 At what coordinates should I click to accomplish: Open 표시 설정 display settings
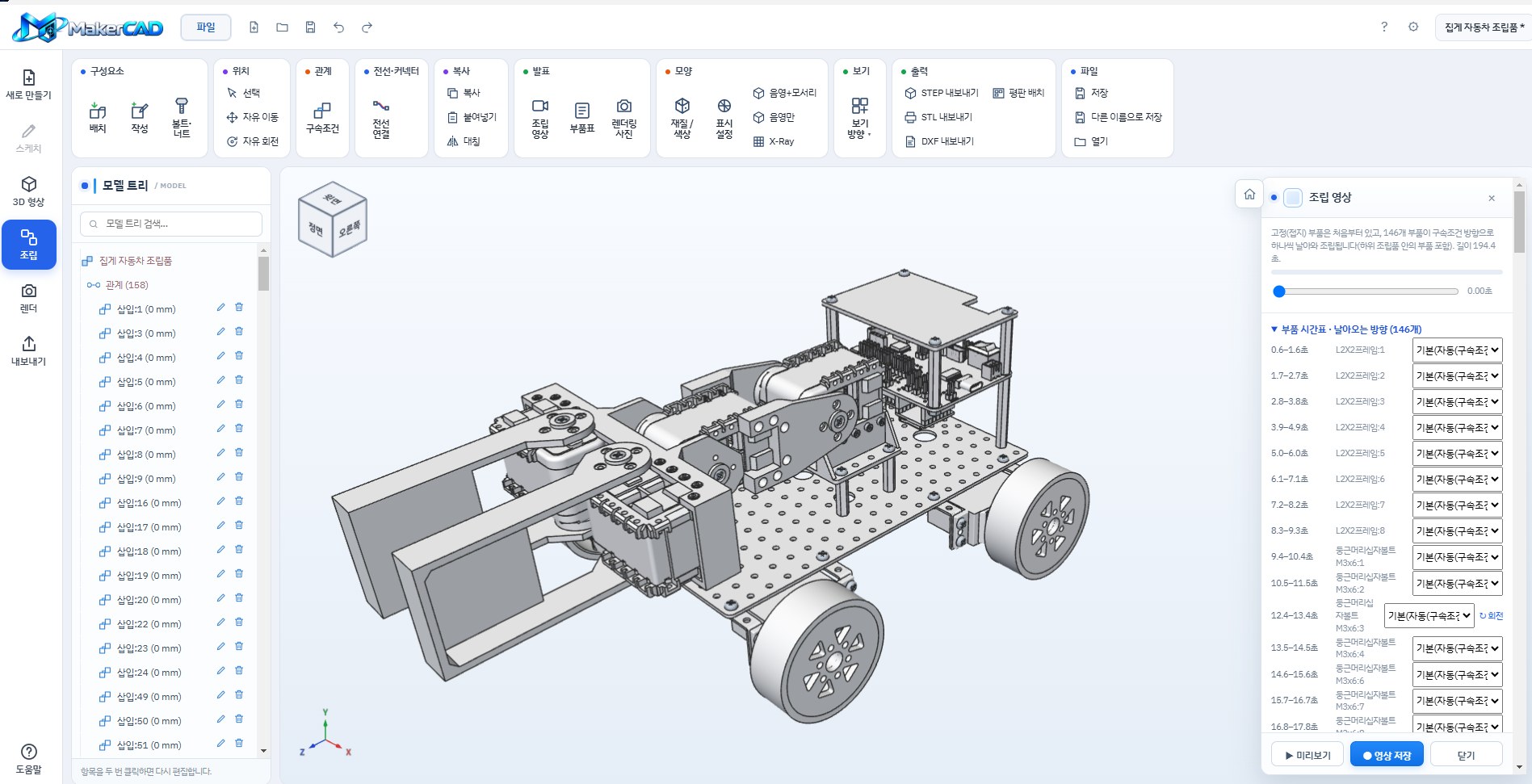tap(724, 117)
